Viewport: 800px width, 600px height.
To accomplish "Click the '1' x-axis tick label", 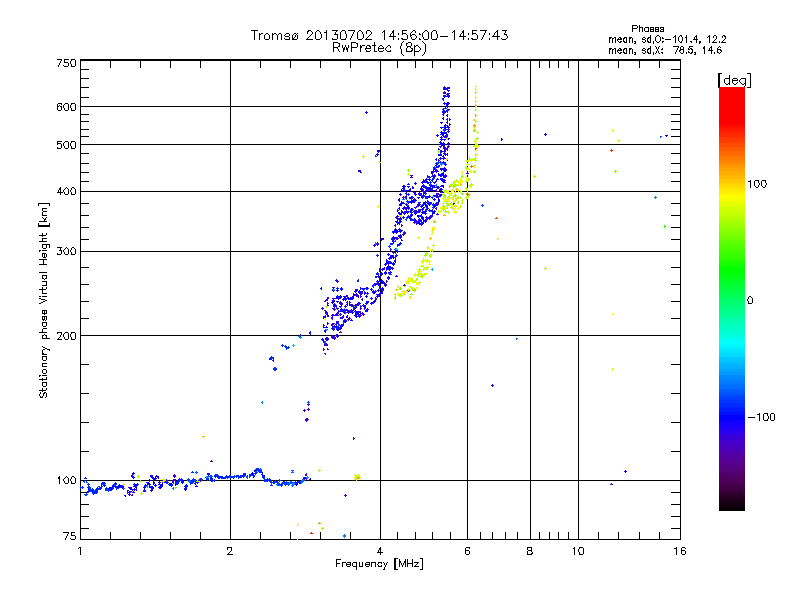I will (80, 551).
